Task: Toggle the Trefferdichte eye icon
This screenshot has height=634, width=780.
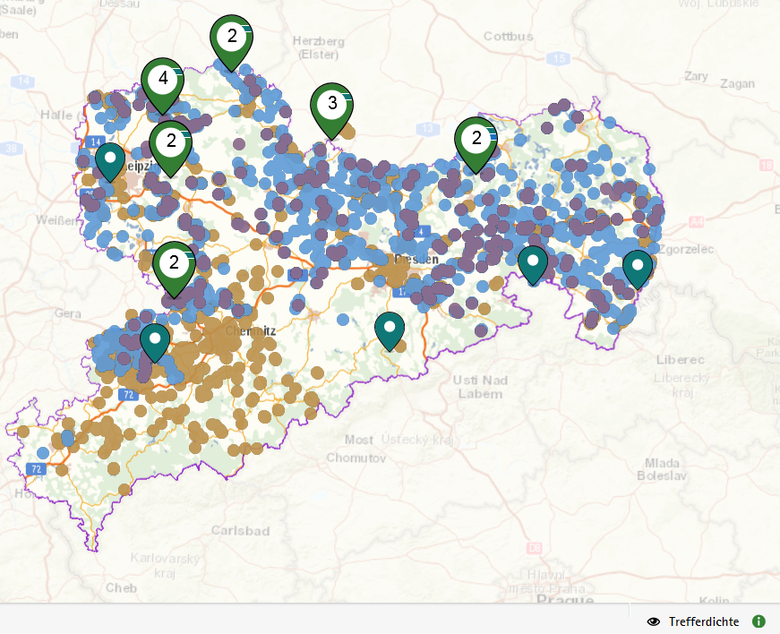Action: pos(654,621)
